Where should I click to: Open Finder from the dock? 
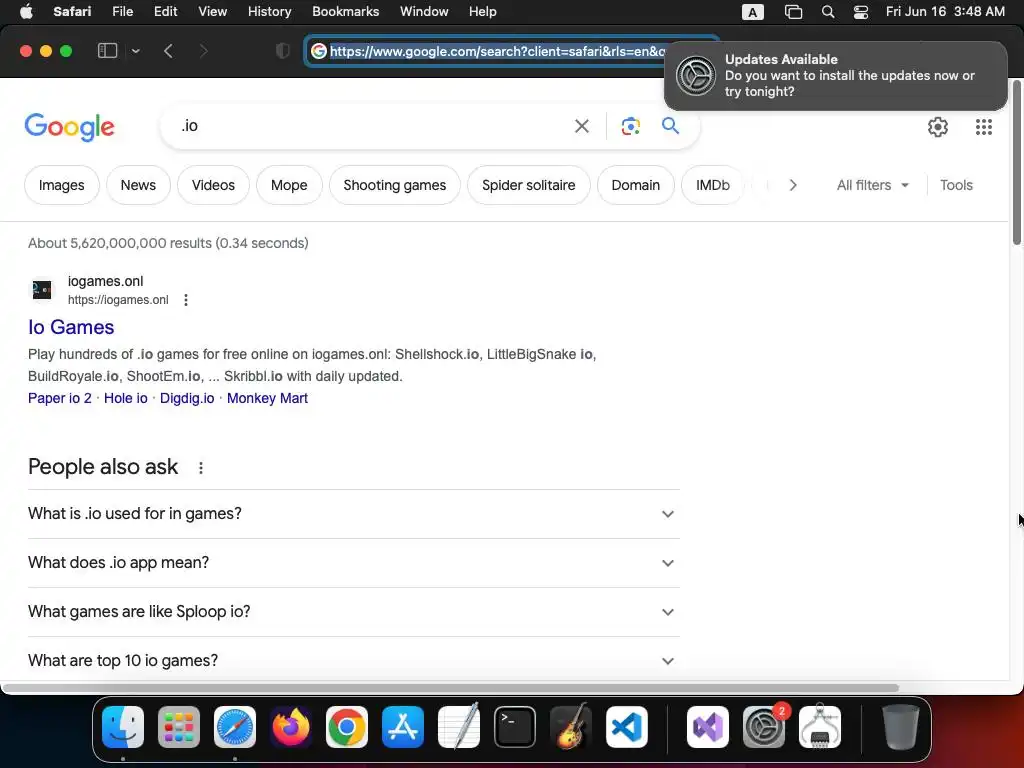click(x=123, y=727)
